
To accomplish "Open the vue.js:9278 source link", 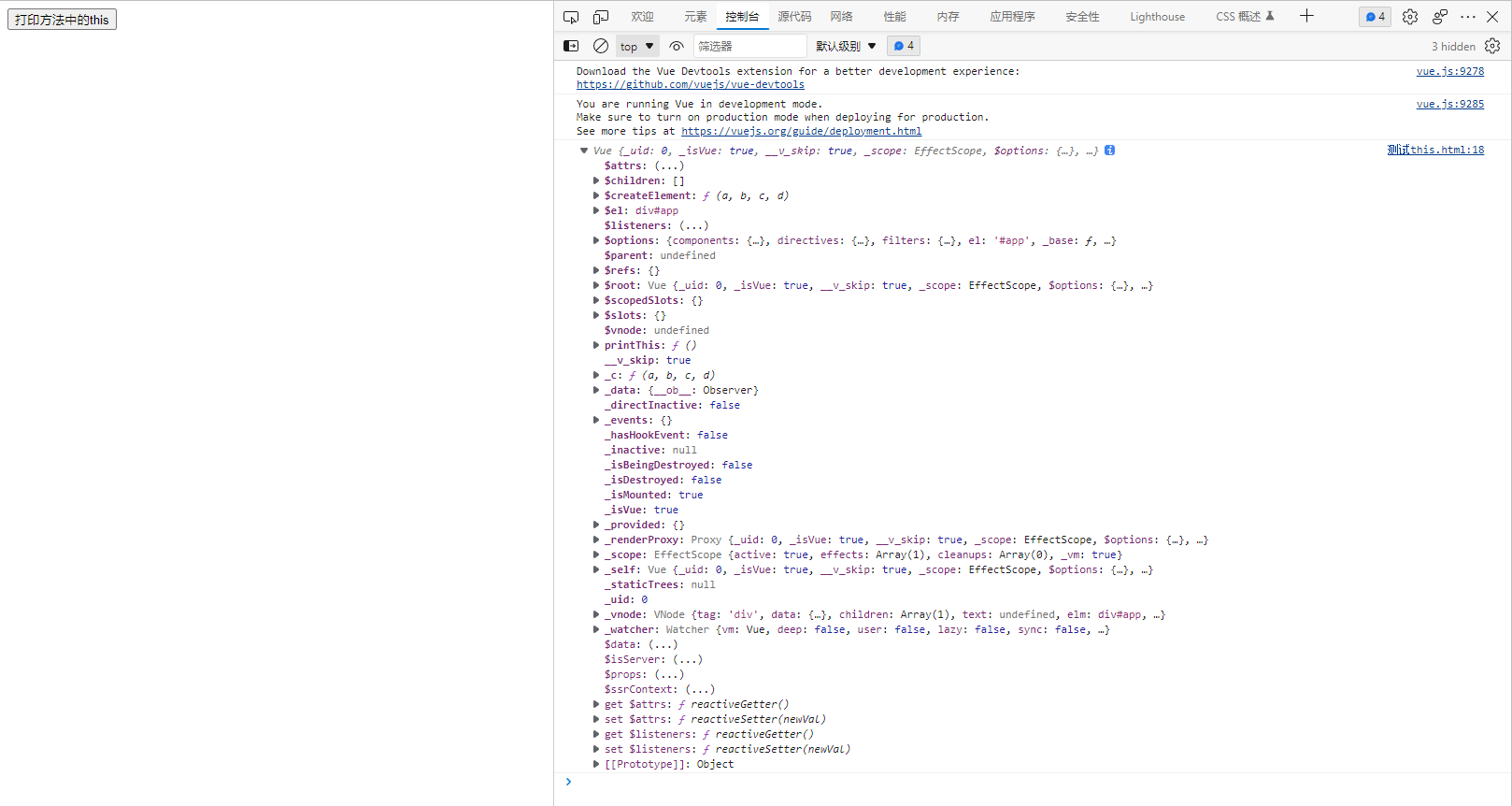I will click(1450, 71).
